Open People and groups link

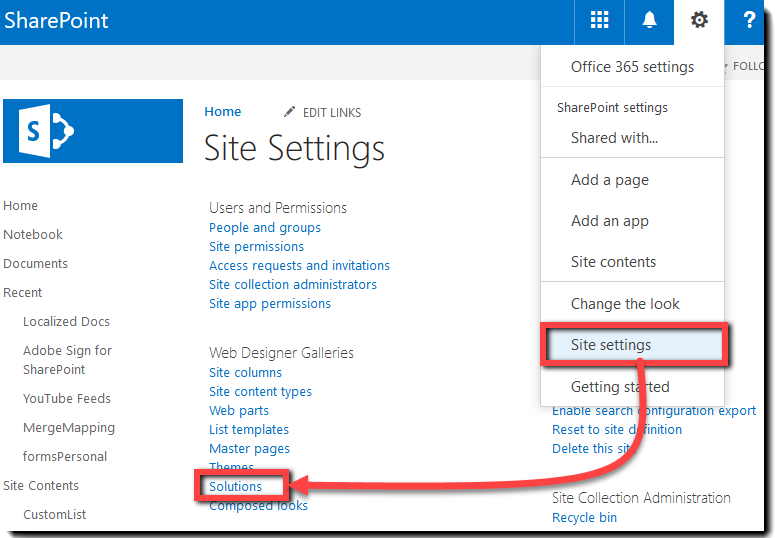pyautogui.click(x=265, y=228)
